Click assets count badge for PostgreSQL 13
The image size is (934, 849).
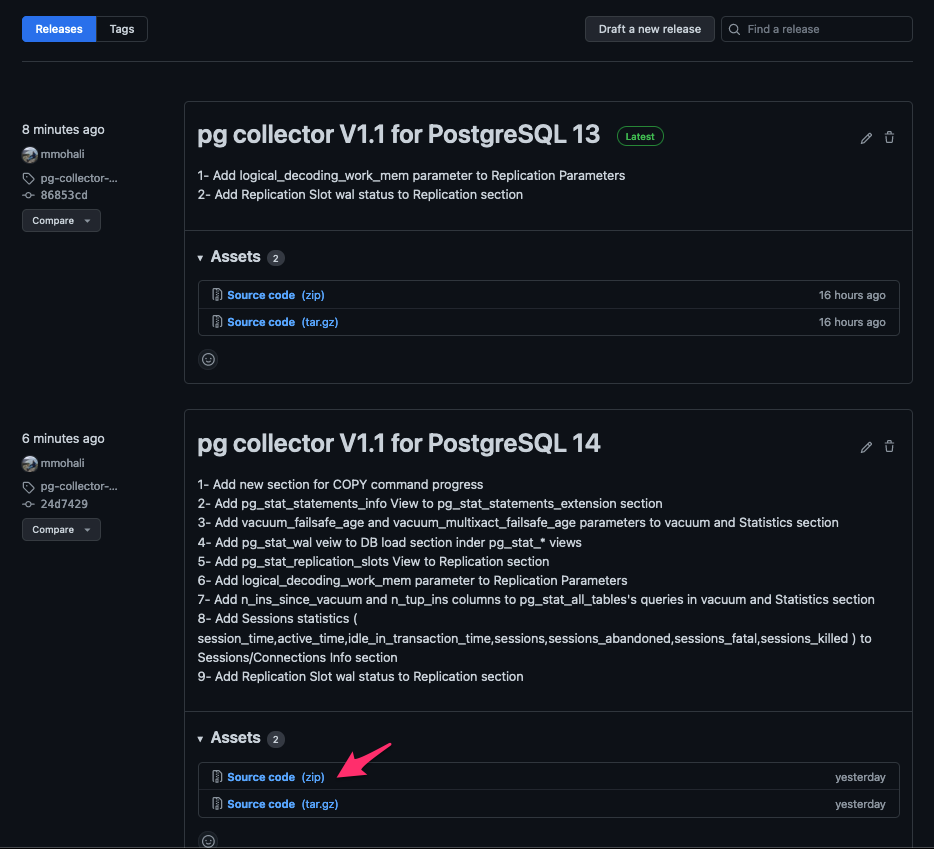point(275,258)
